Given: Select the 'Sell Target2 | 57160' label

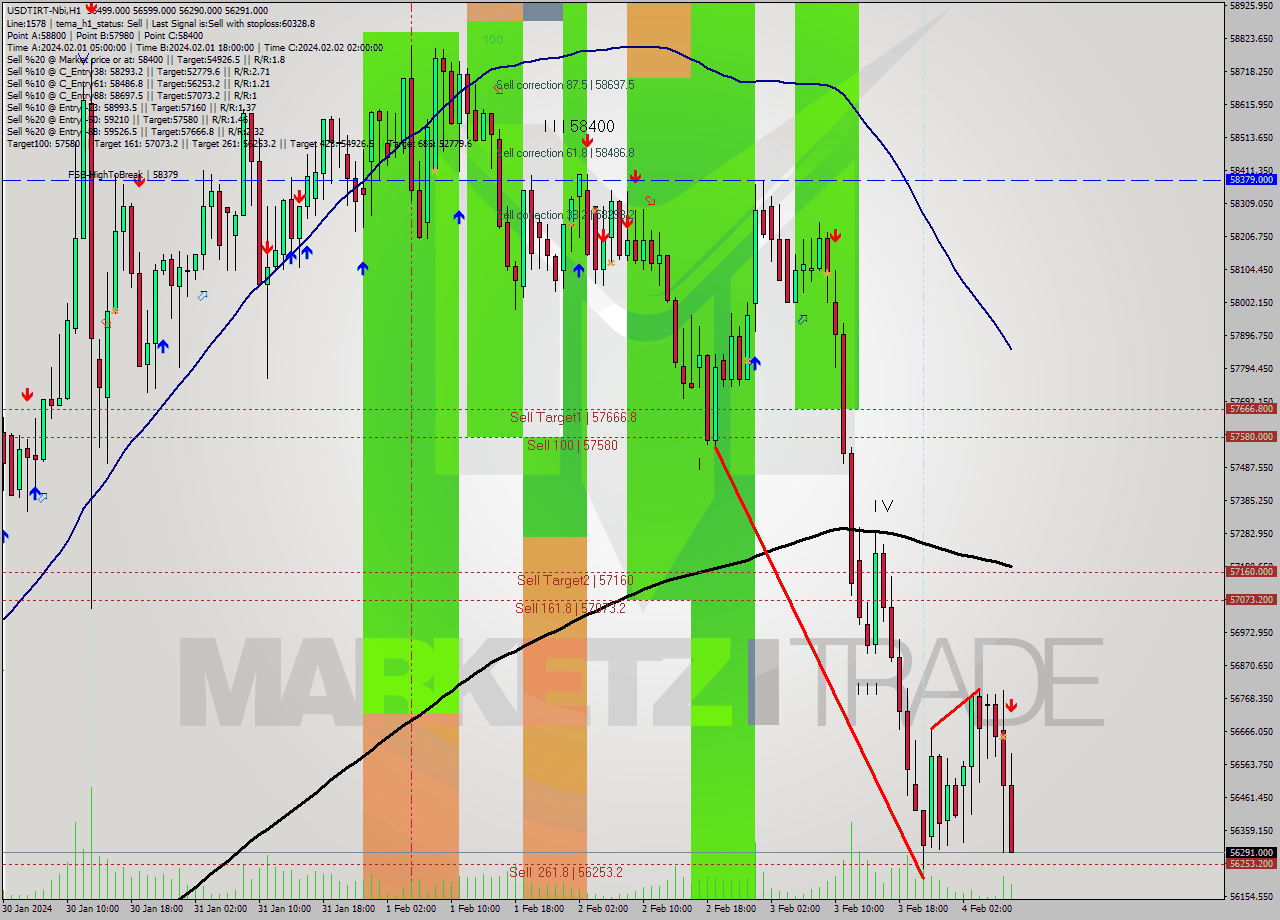Looking at the screenshot, I should click(x=575, y=580).
